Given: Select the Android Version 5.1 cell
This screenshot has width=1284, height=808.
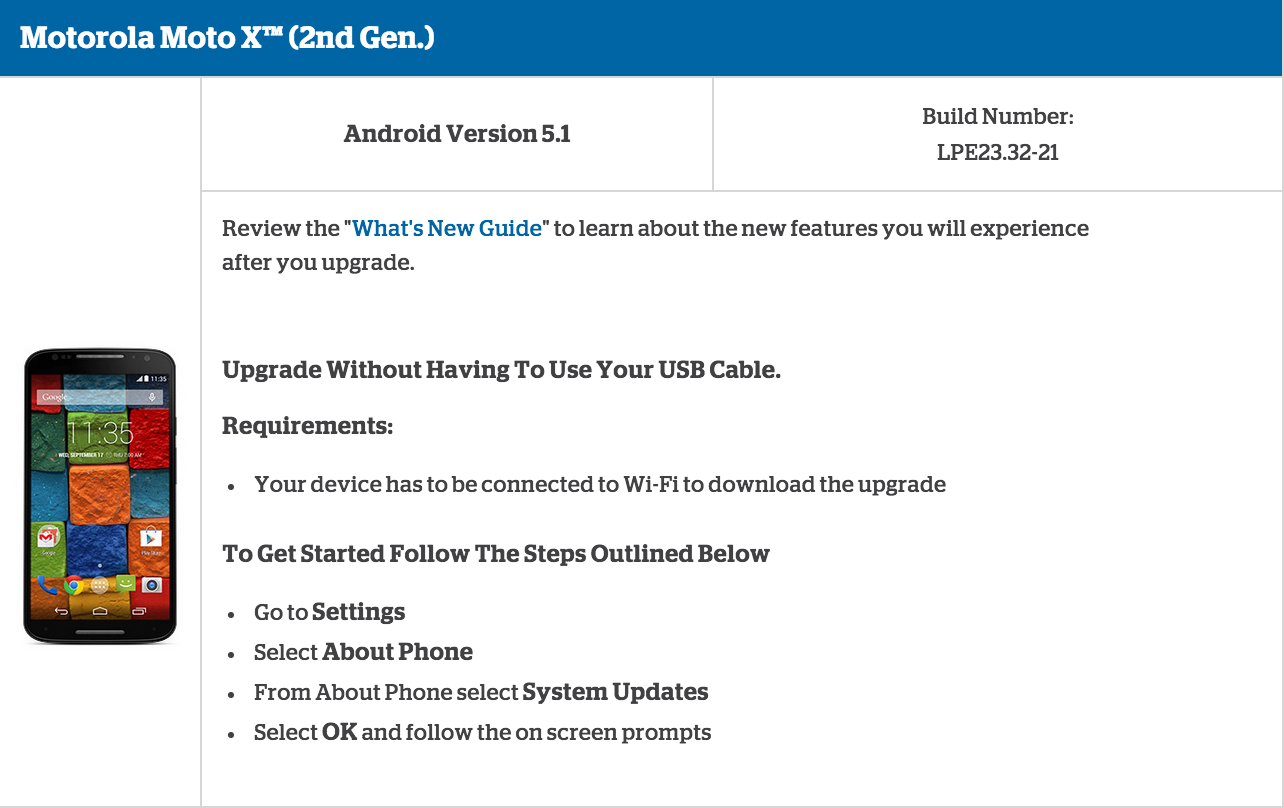Looking at the screenshot, I should click(x=457, y=134).
